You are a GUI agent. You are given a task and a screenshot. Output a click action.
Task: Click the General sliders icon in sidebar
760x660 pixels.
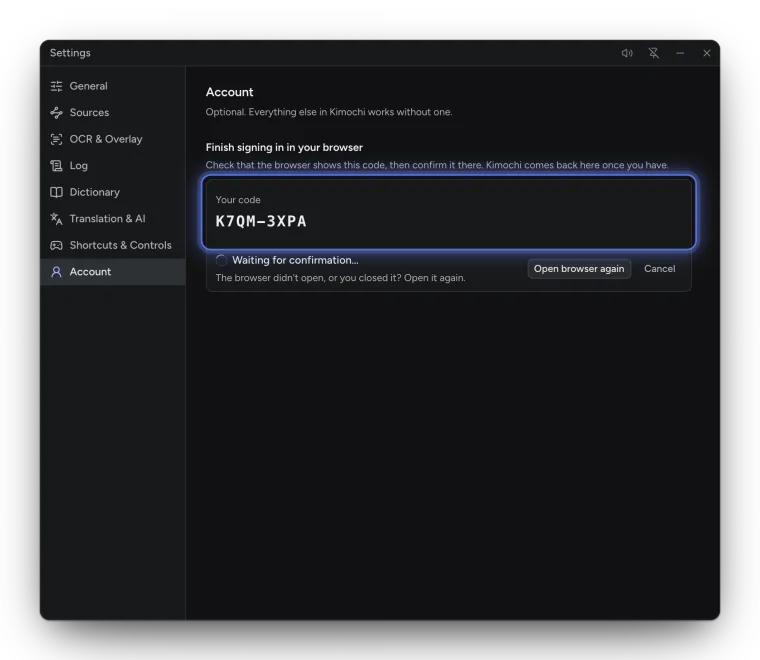coord(56,86)
